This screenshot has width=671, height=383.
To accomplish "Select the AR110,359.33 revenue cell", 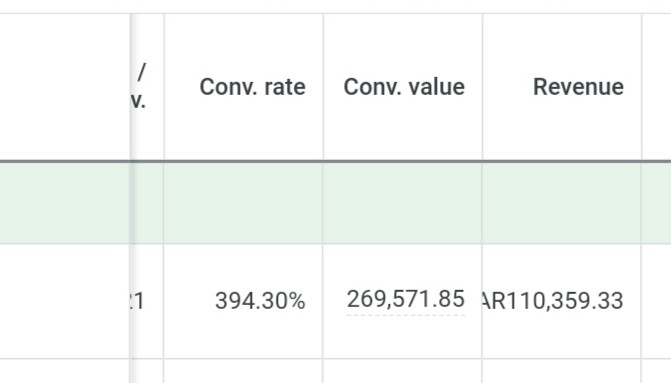I will pos(562,301).
